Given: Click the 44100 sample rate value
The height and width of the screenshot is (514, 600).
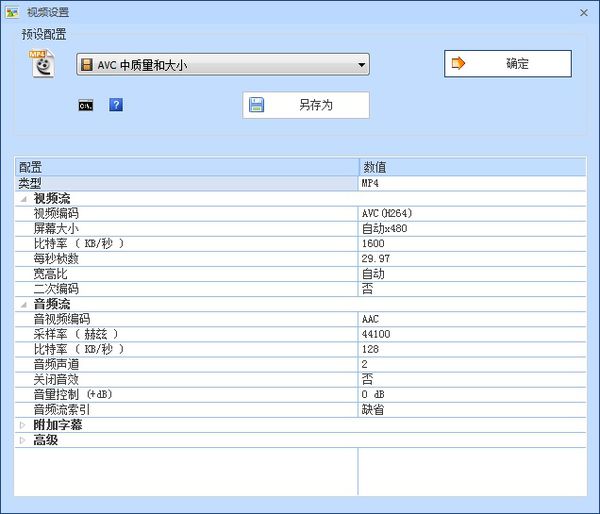Looking at the screenshot, I should (x=376, y=334).
